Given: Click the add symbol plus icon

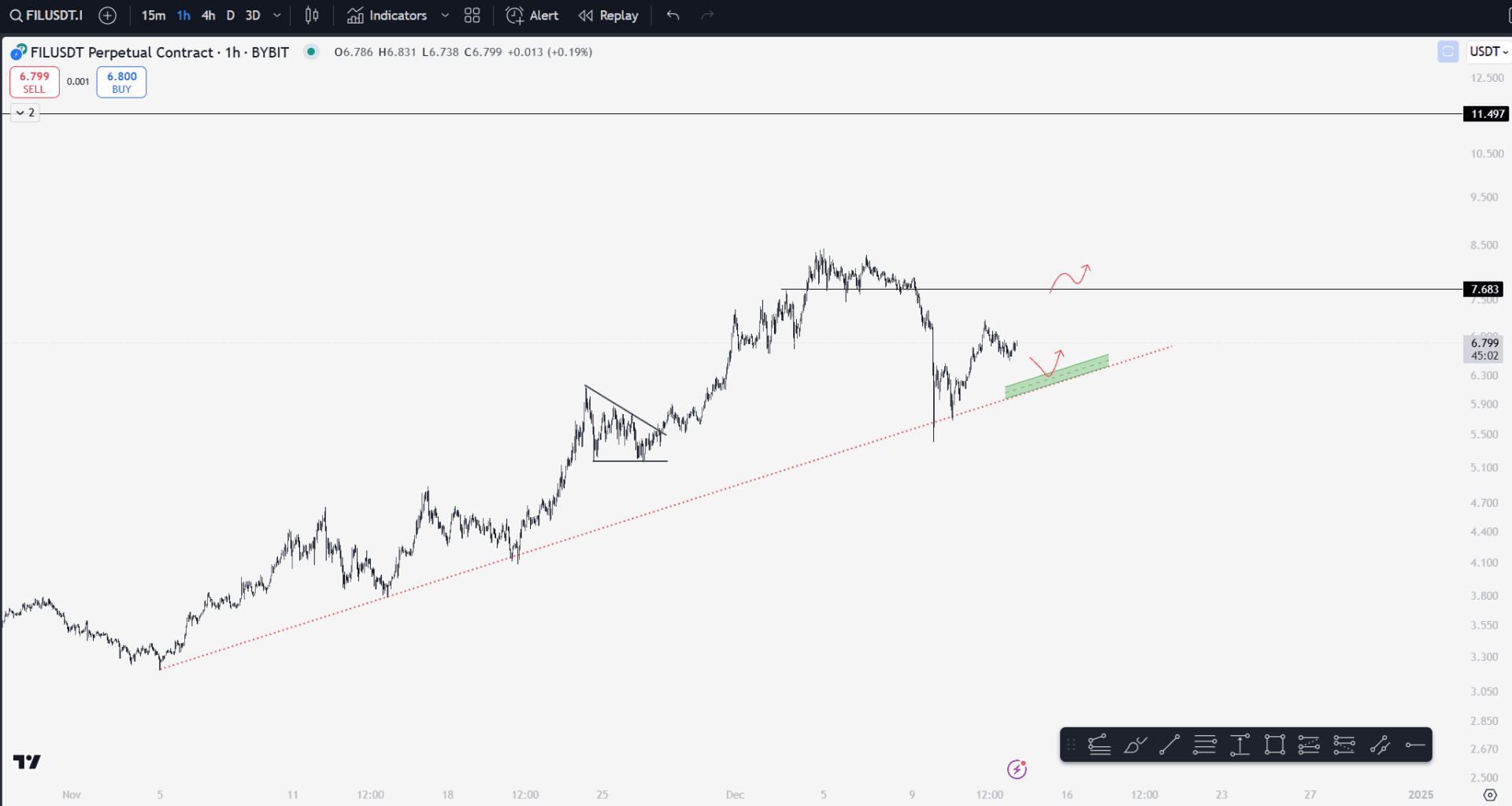Looking at the screenshot, I should pyautogui.click(x=108, y=16).
